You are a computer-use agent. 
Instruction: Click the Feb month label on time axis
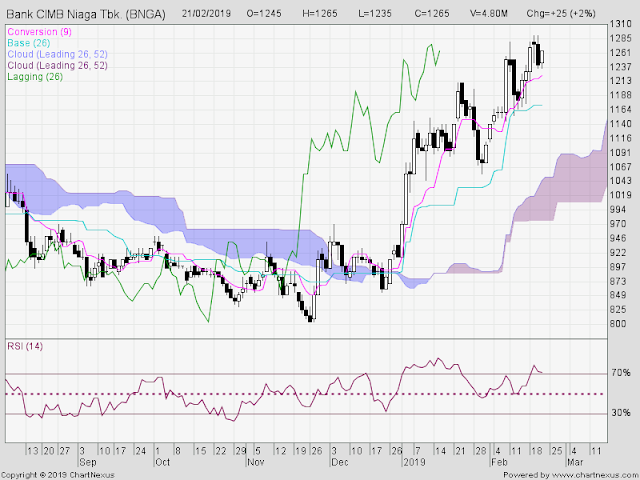tap(499, 462)
